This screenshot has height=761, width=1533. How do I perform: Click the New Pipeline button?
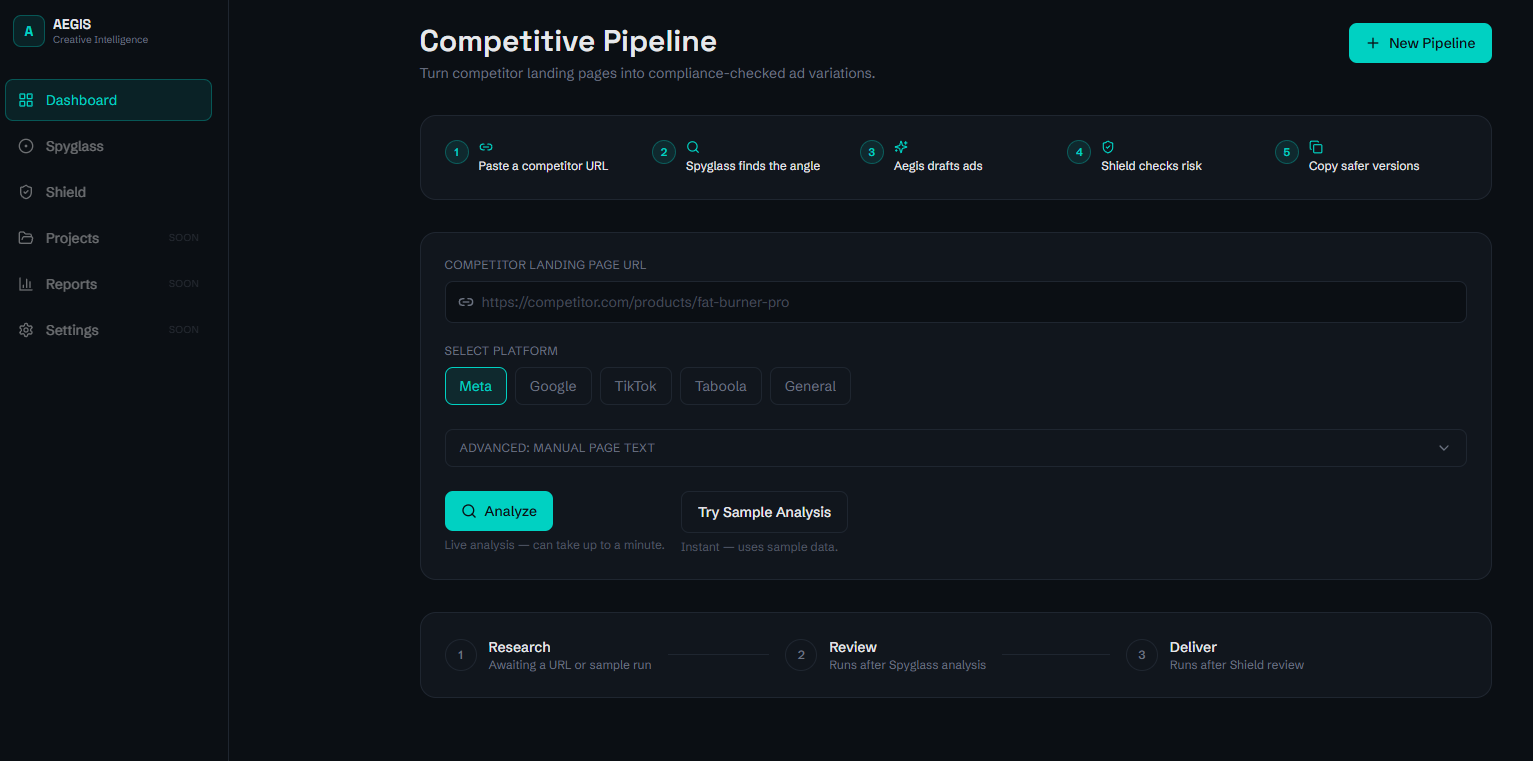[1420, 43]
